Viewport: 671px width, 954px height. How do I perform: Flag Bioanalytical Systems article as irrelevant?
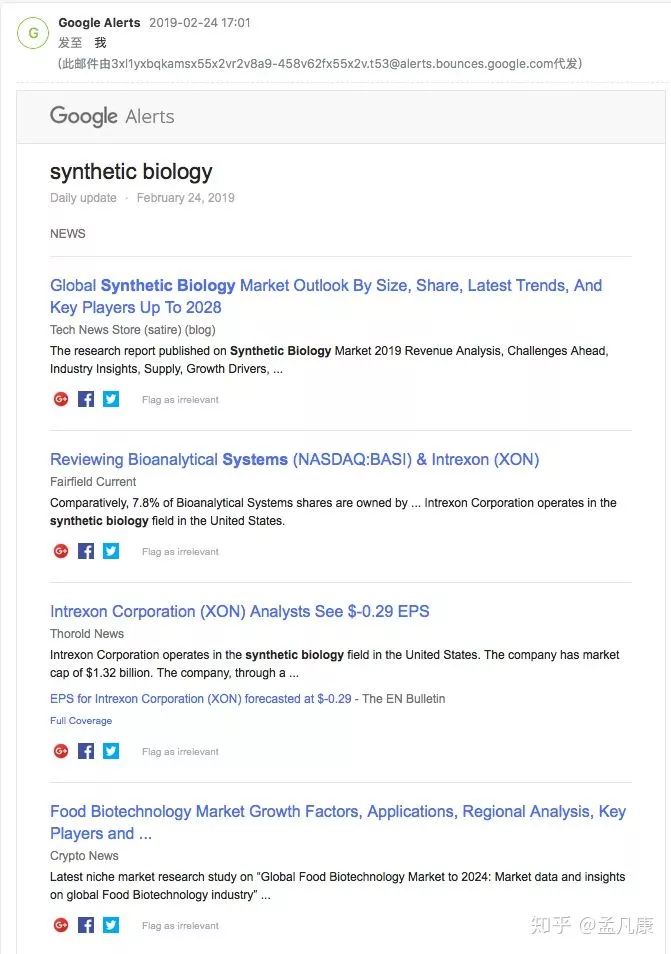[180, 552]
